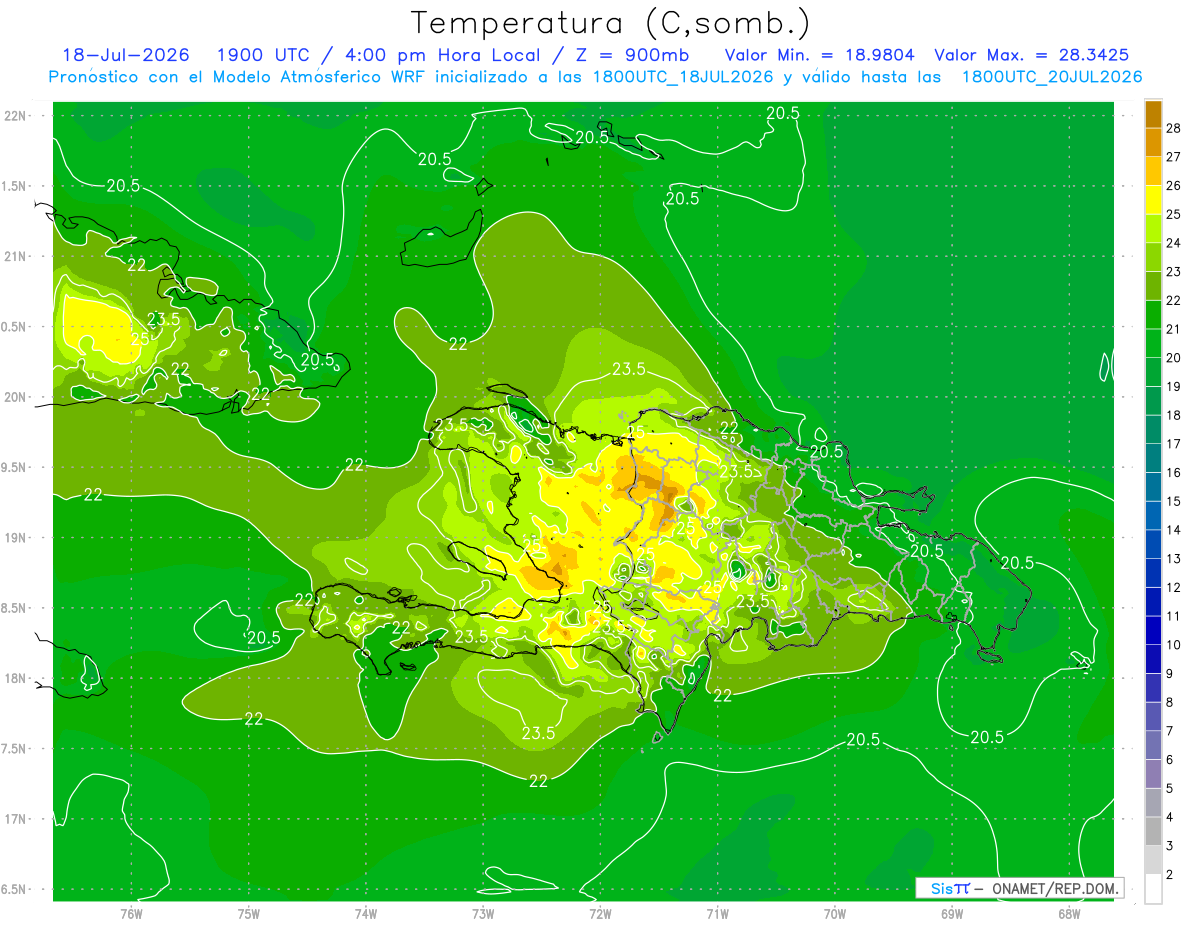The image size is (1200, 927).
Task: Click legend value 25
Action: (1174, 214)
